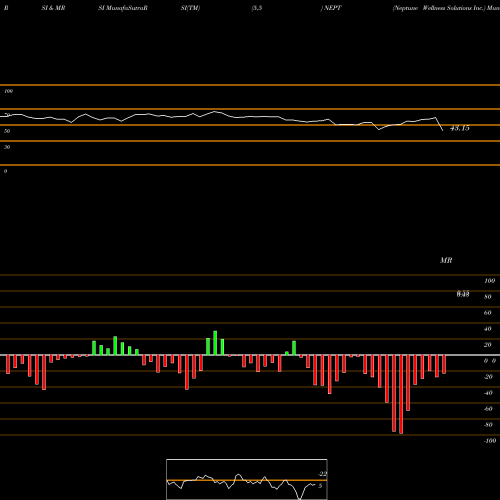Click histogram axis label -60
Screen dimensions: 500x500
[x=488, y=409]
